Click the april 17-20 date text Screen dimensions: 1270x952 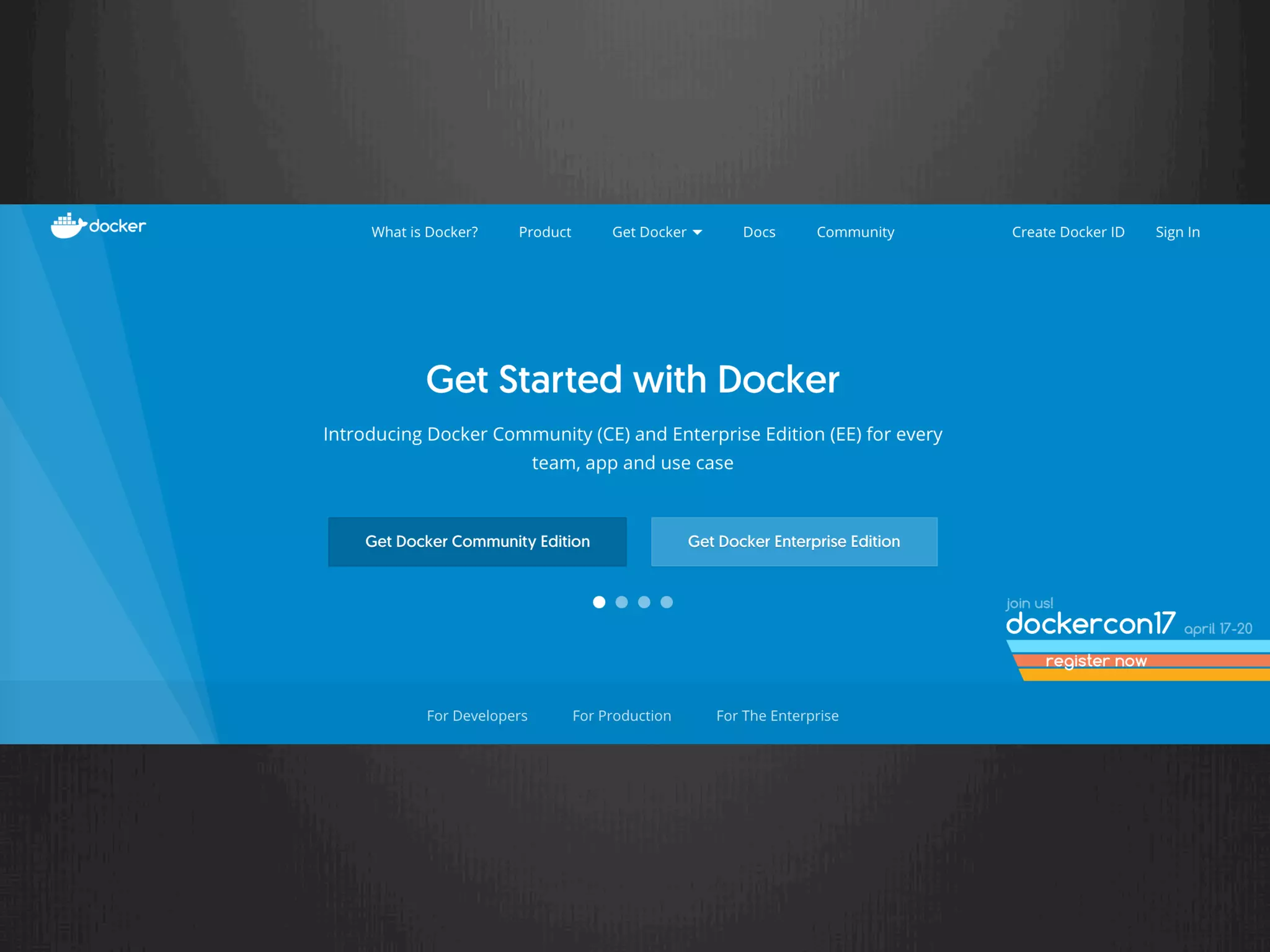[1218, 628]
